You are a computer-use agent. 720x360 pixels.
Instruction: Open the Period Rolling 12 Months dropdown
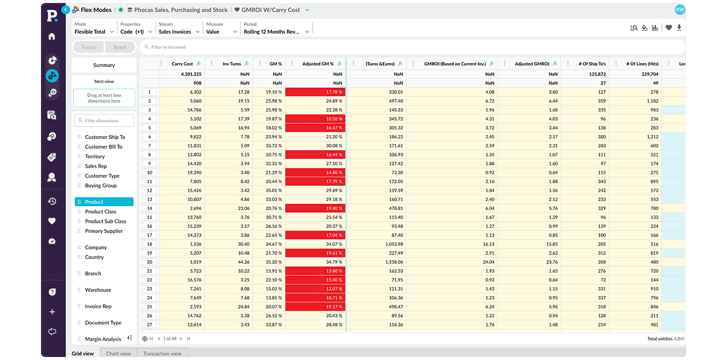pyautogui.click(x=276, y=28)
